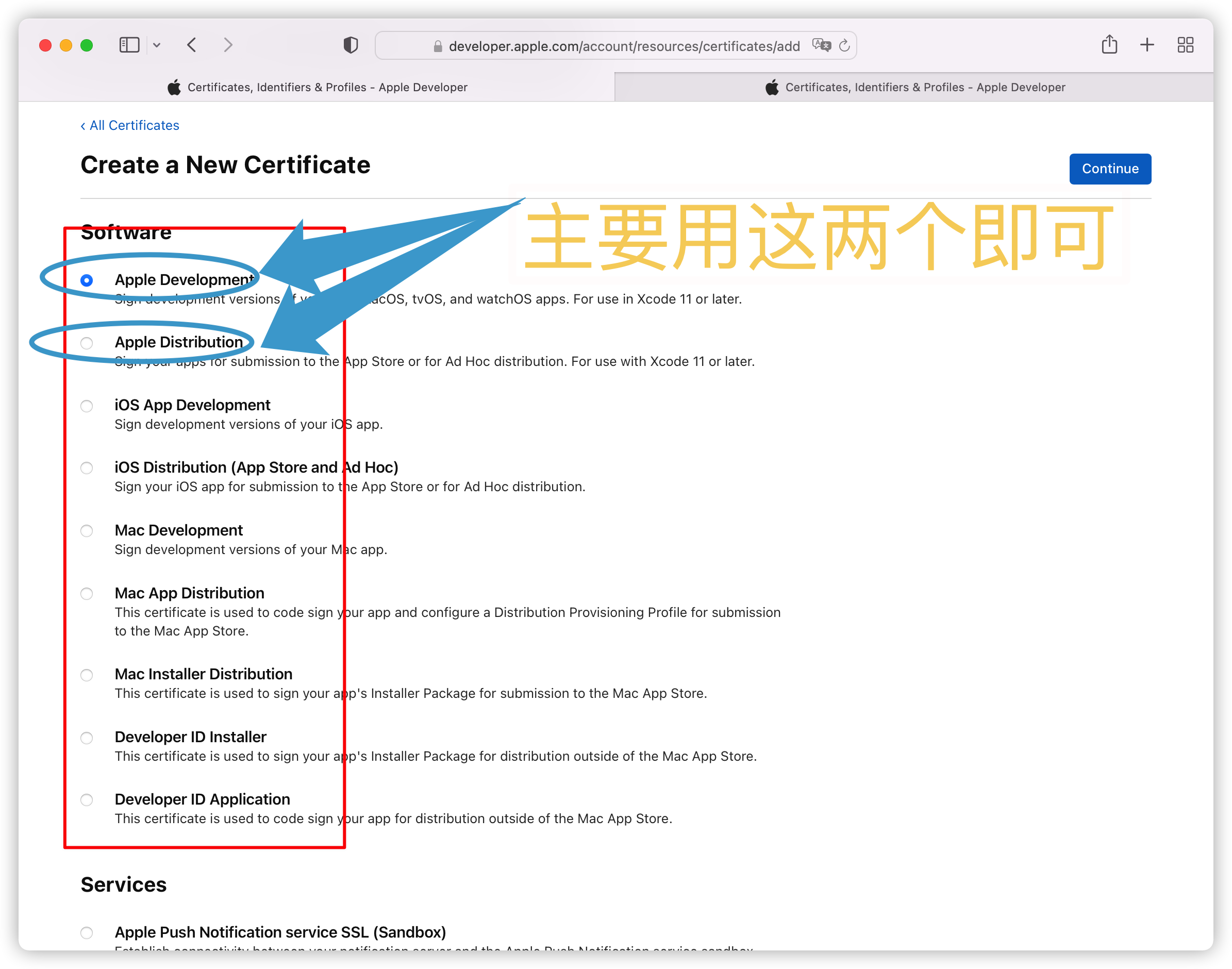Go back with the back arrow
1232x969 pixels.
coord(192,45)
